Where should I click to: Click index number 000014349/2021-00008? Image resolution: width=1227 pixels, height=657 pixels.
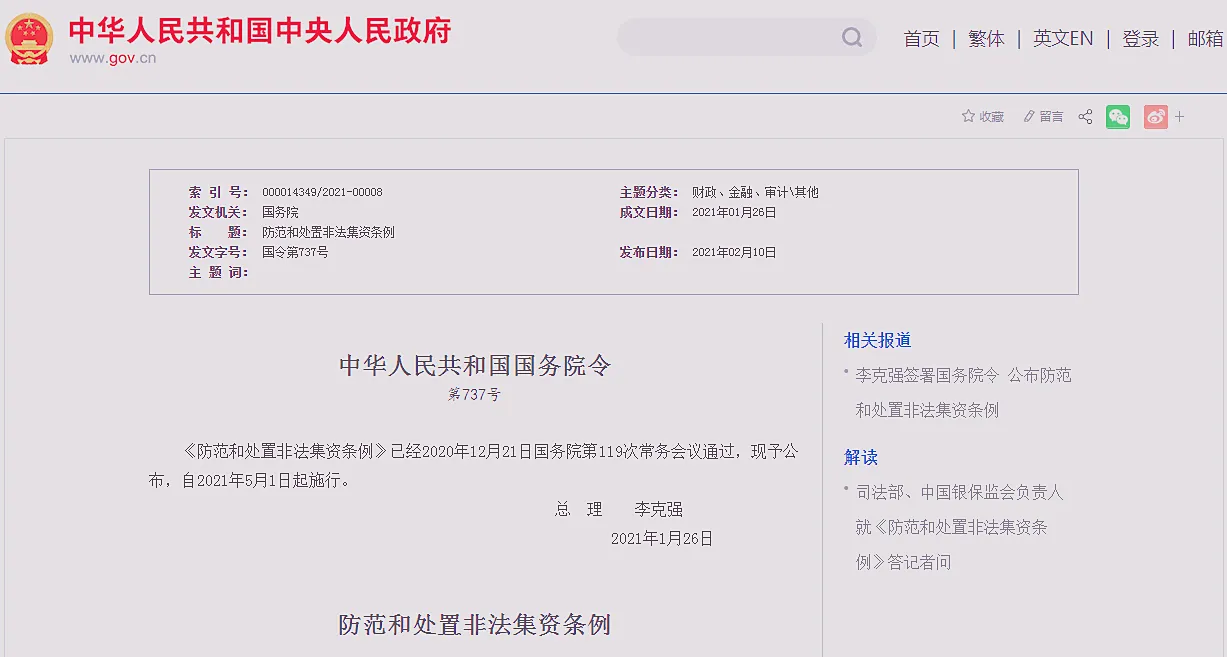coord(322,192)
